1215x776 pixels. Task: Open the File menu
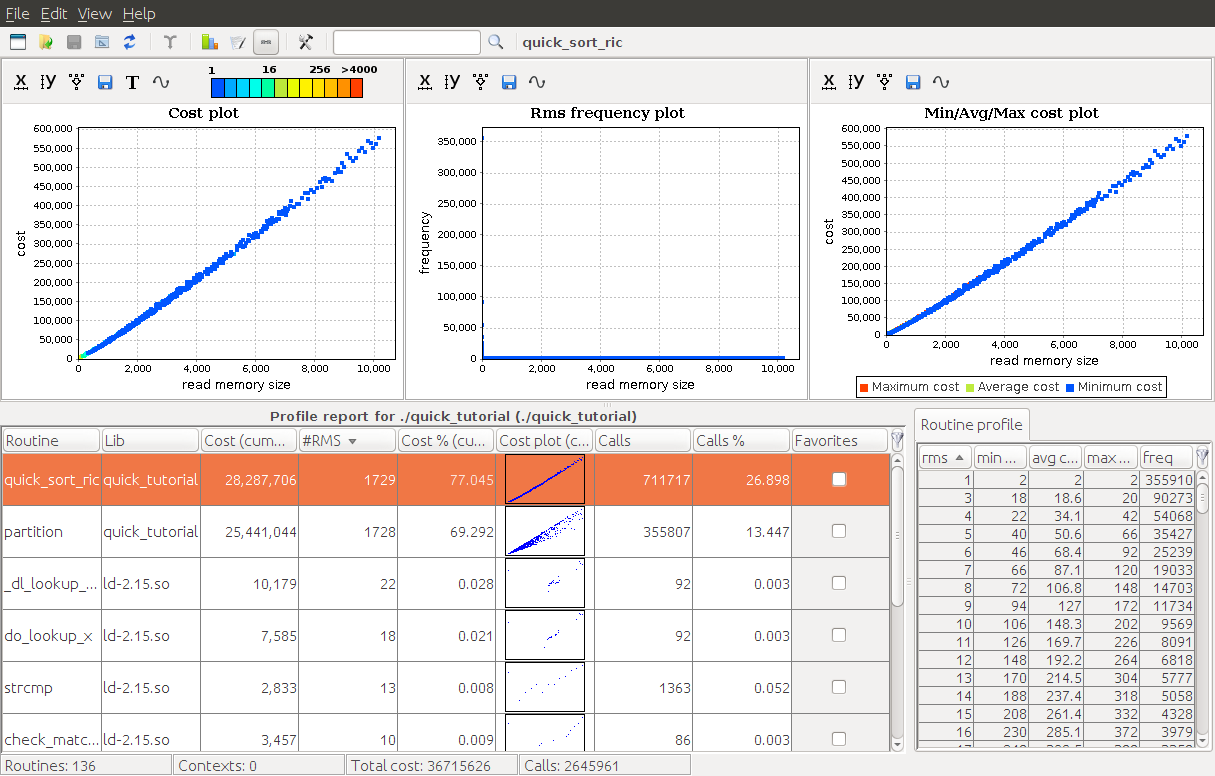[x=18, y=13]
